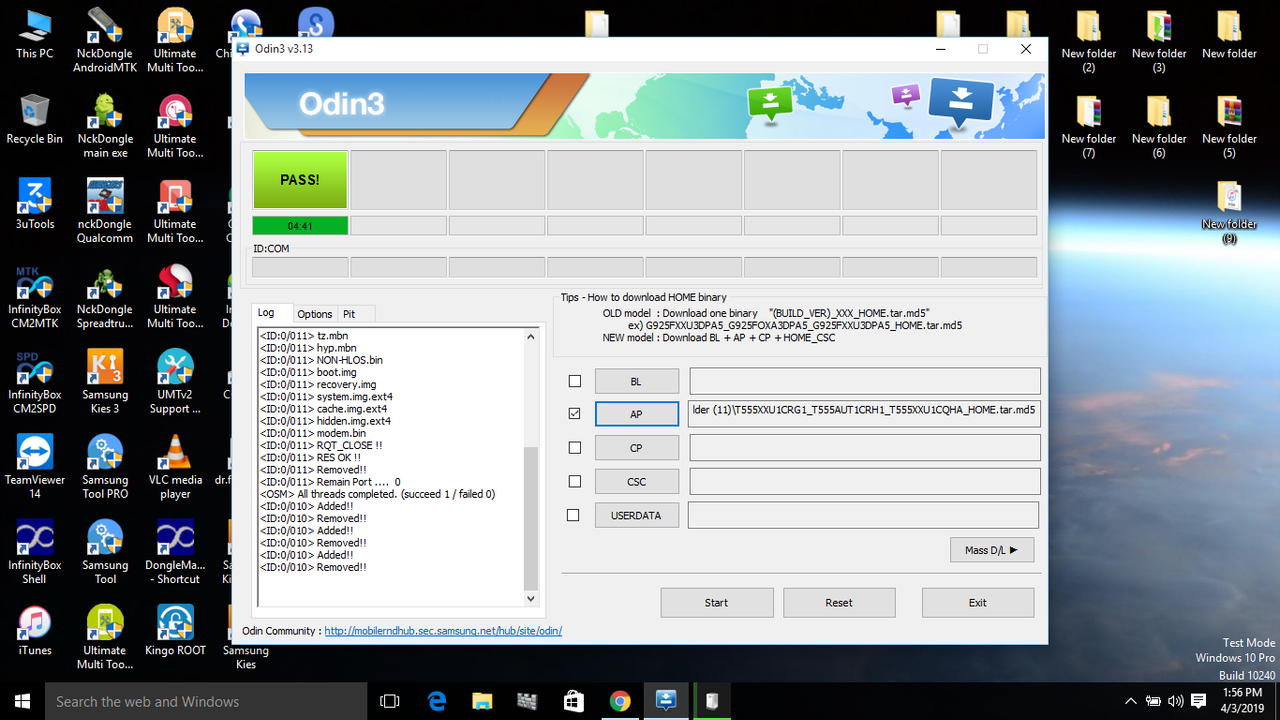1280x720 pixels.
Task: Select InfinityBox CM2MTK desktop icon
Action: pos(34,297)
